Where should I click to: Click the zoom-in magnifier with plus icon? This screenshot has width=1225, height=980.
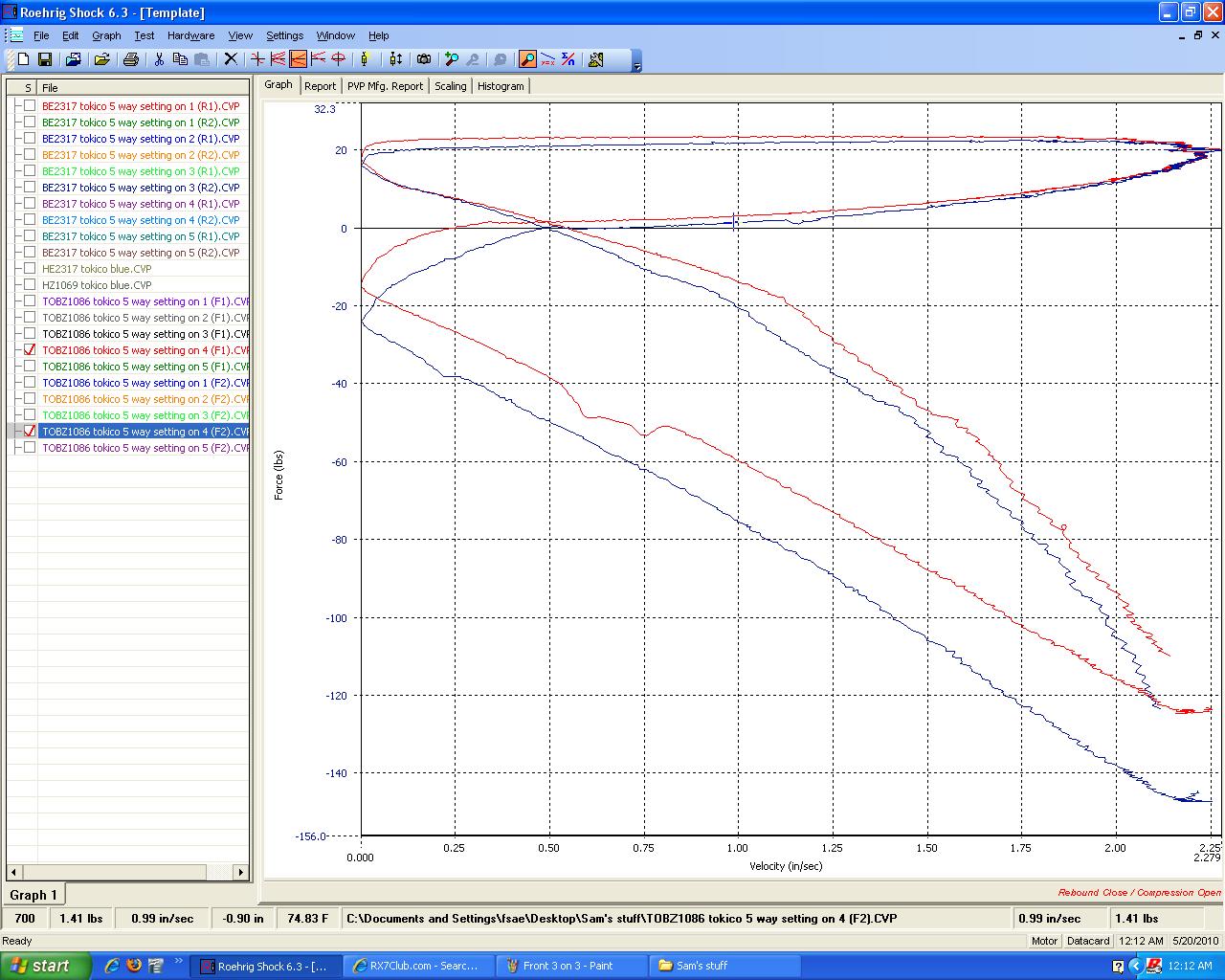pyautogui.click(x=452, y=59)
